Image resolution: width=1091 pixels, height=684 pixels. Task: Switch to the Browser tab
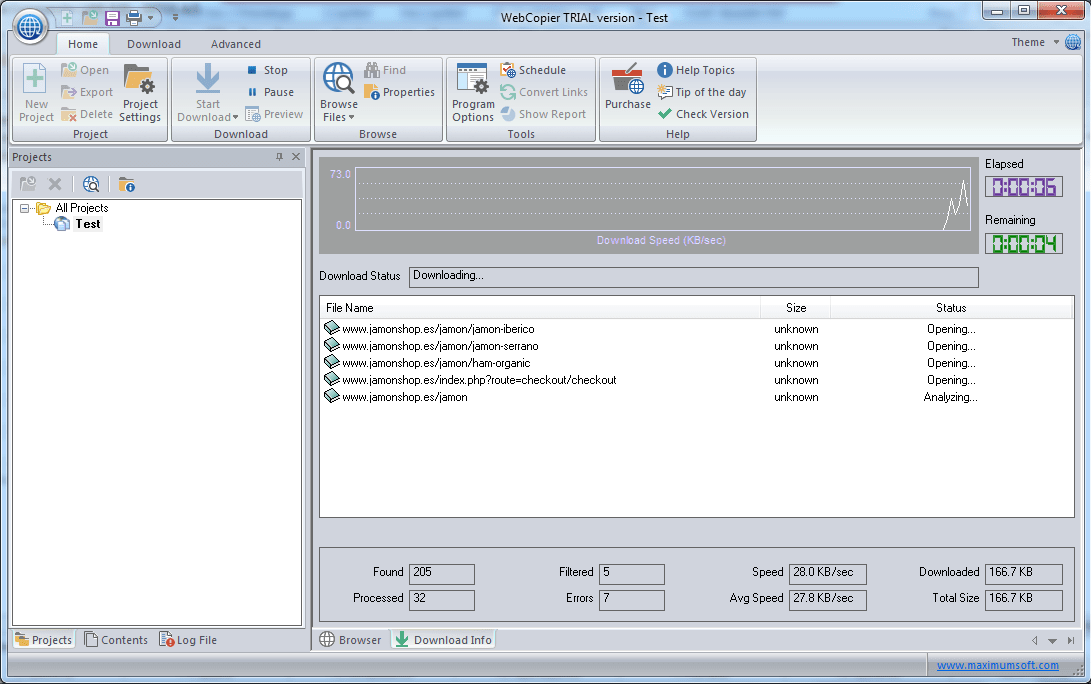350,639
